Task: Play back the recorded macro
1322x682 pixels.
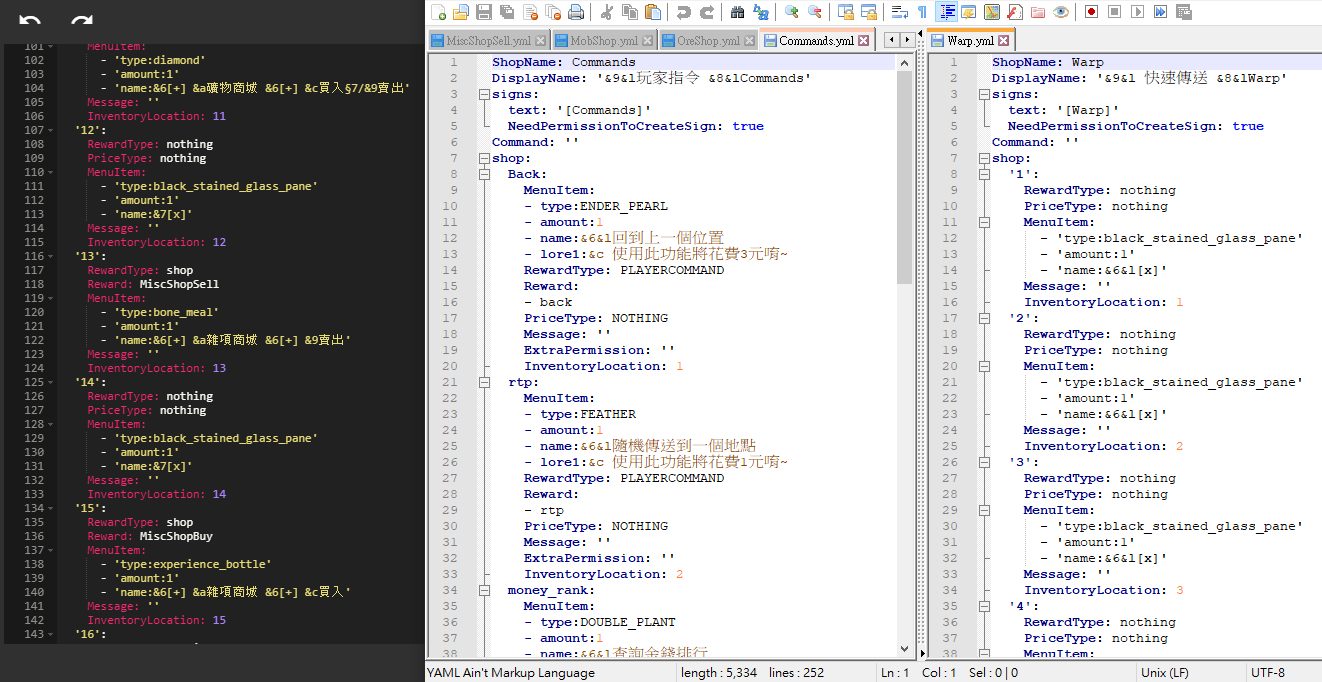Action: pos(1137,12)
